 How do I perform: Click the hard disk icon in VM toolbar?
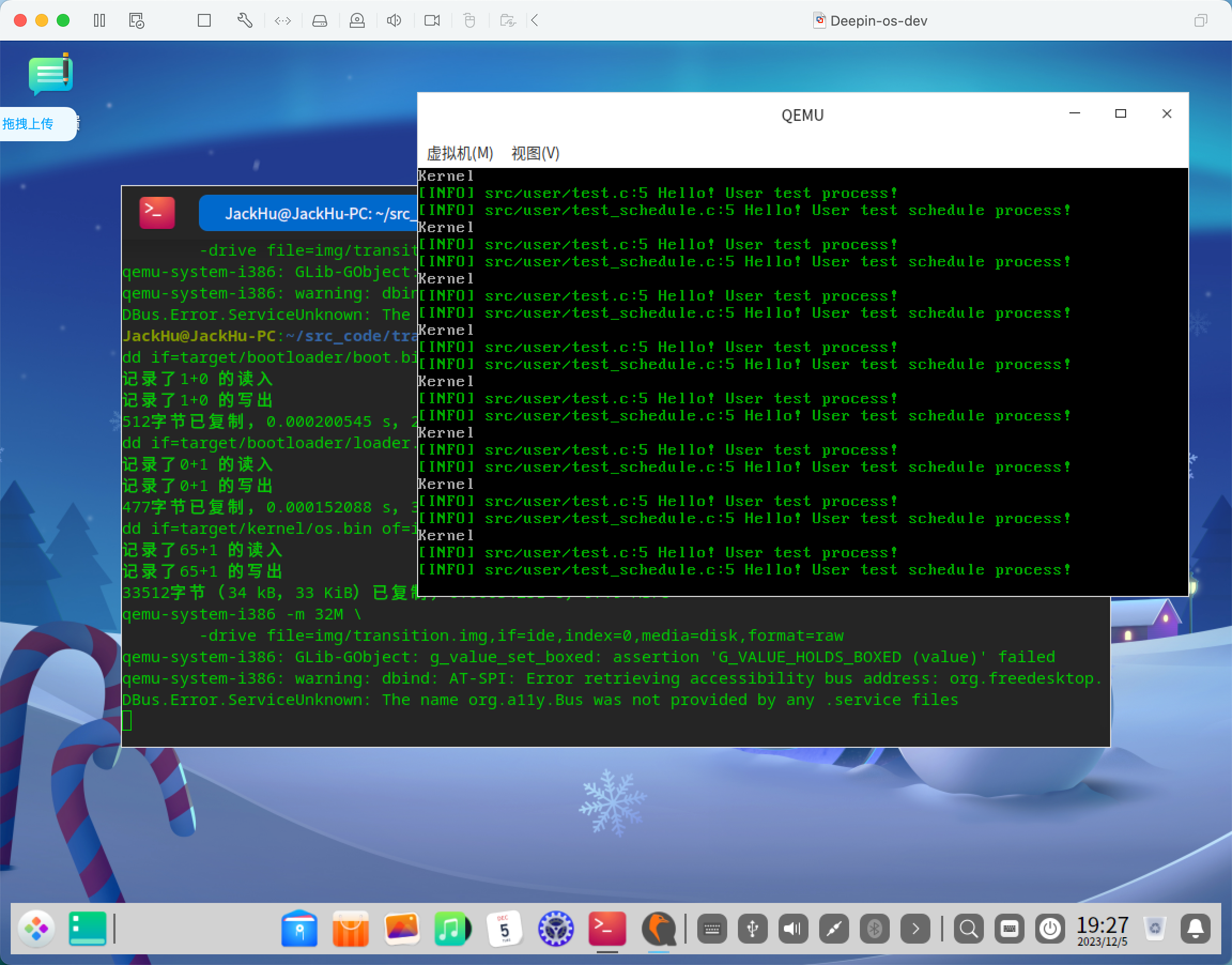[320, 21]
